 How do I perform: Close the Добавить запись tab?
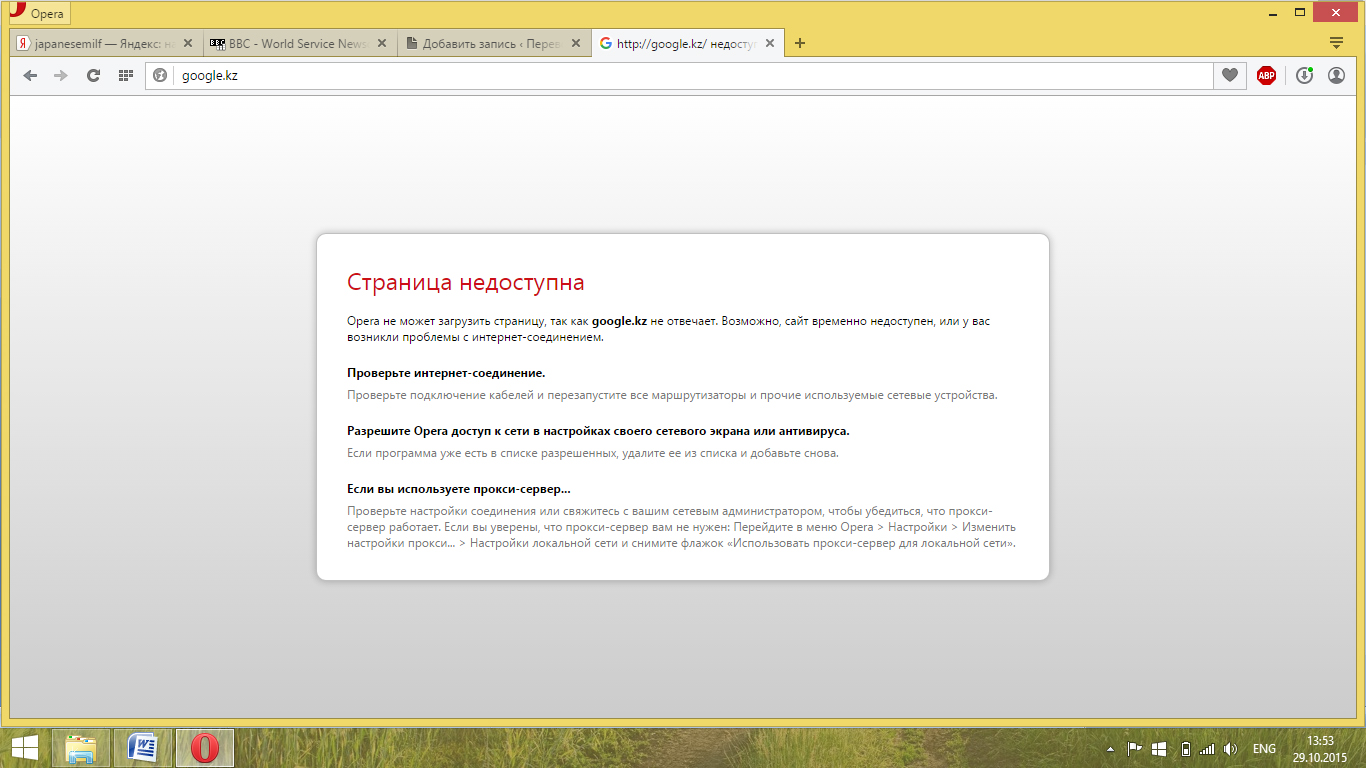(x=575, y=44)
